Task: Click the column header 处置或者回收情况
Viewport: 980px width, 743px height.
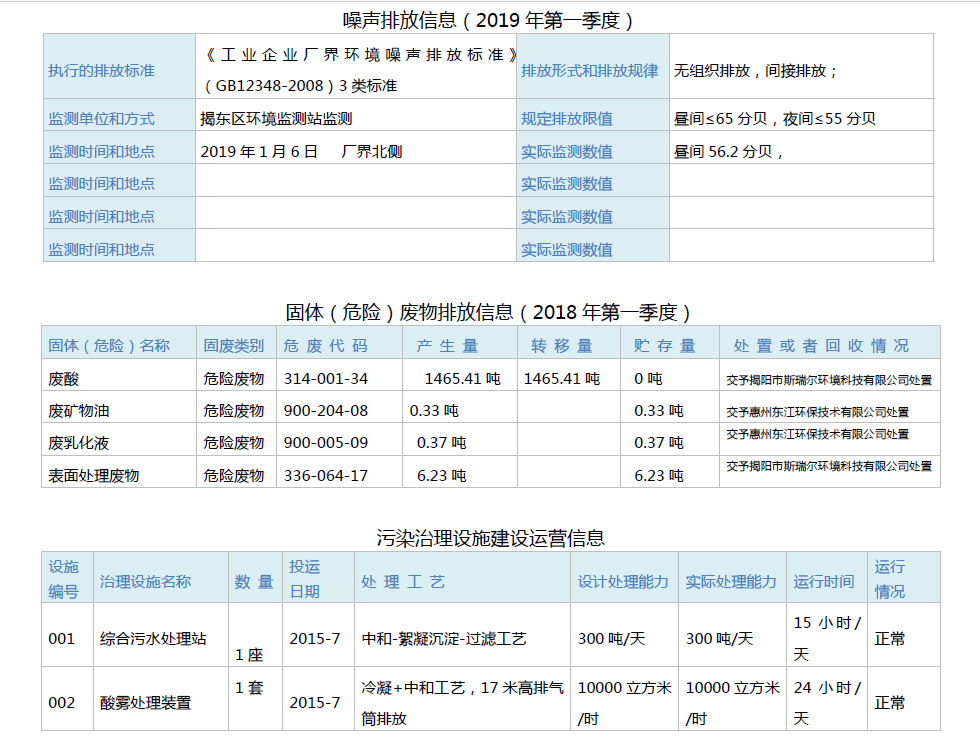Action: (821, 346)
